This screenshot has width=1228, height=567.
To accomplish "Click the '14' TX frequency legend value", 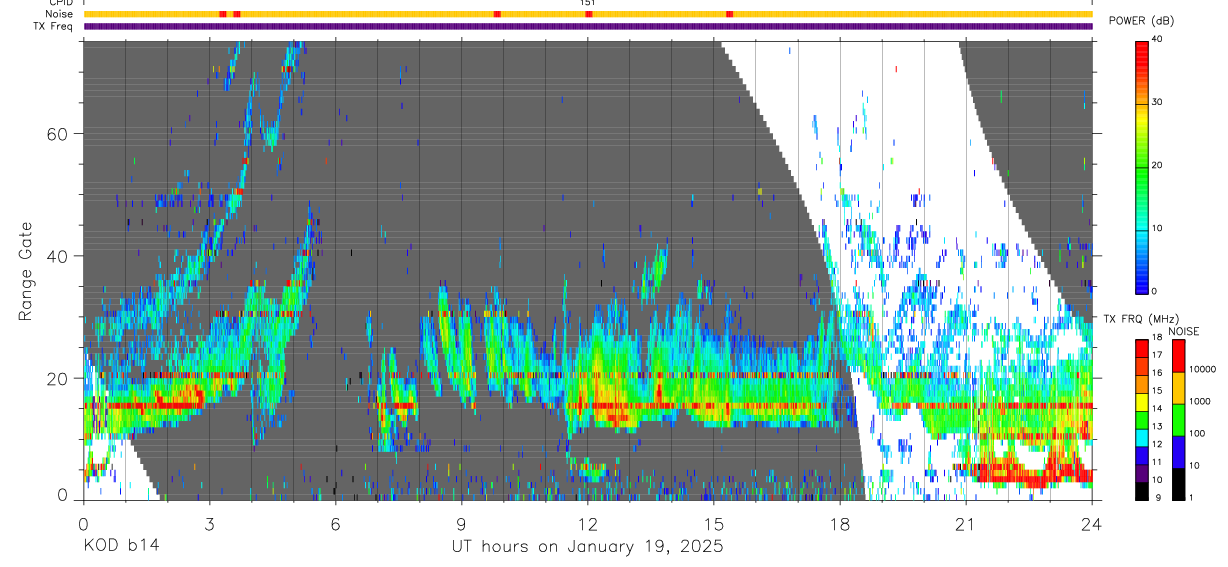I will [x=1159, y=409].
